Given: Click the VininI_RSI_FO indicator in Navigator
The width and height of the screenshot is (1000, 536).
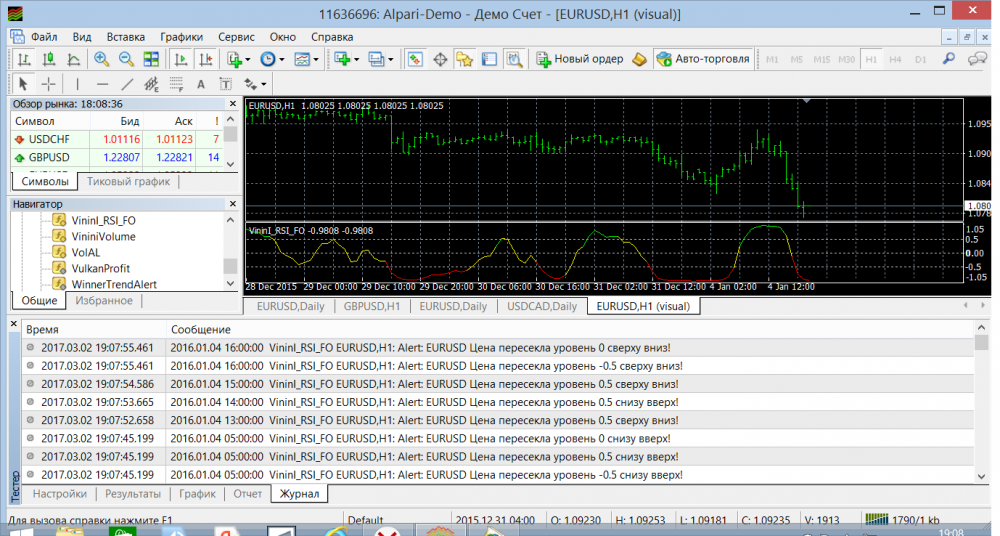Looking at the screenshot, I should (103, 220).
